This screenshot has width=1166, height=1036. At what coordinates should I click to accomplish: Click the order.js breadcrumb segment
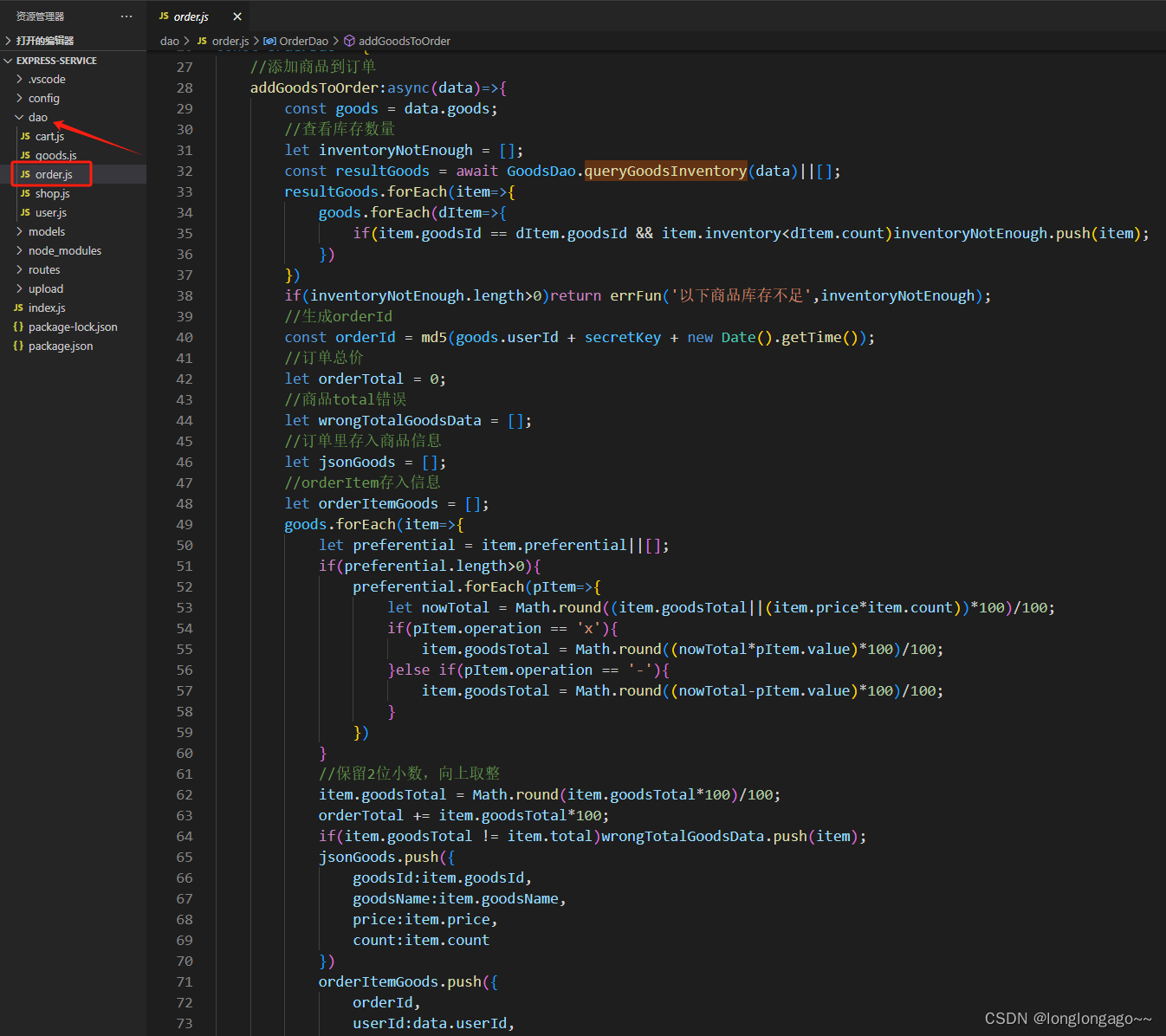[x=230, y=41]
